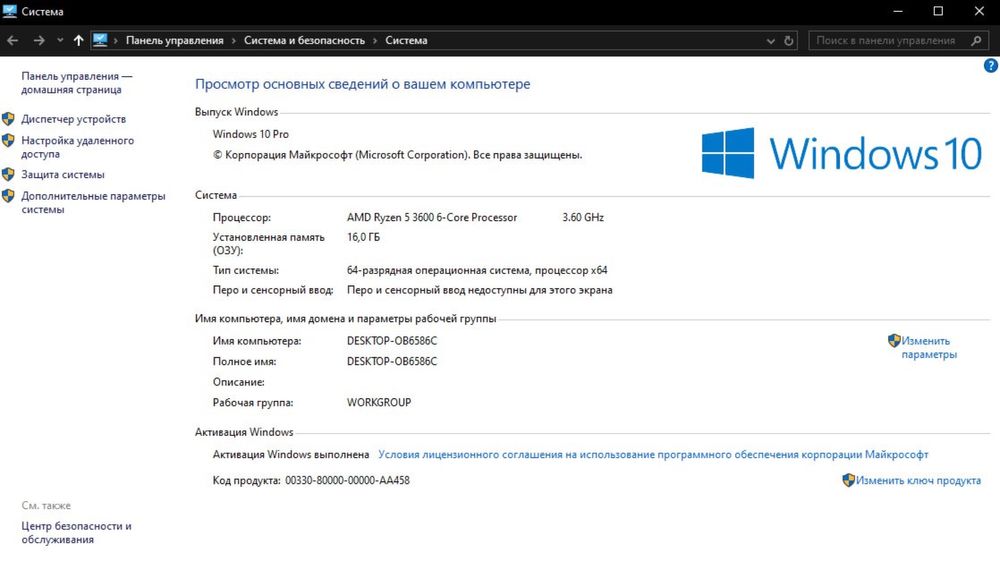Viewport: 1000px width, 564px height.
Task: Expand chevron after Панель управления breadcrumb
Action: point(234,41)
